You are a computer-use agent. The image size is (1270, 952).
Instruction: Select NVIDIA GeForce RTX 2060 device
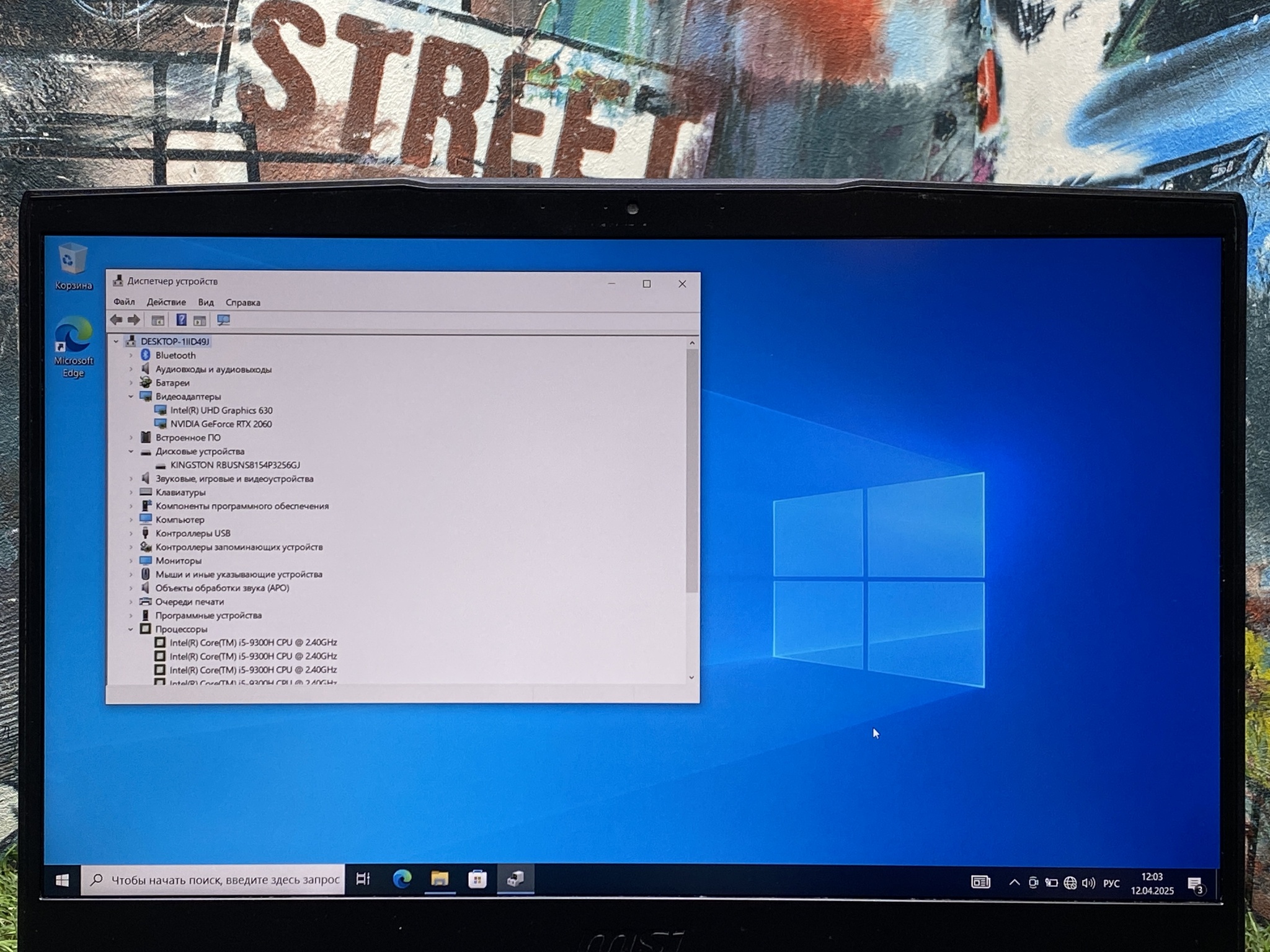221,424
